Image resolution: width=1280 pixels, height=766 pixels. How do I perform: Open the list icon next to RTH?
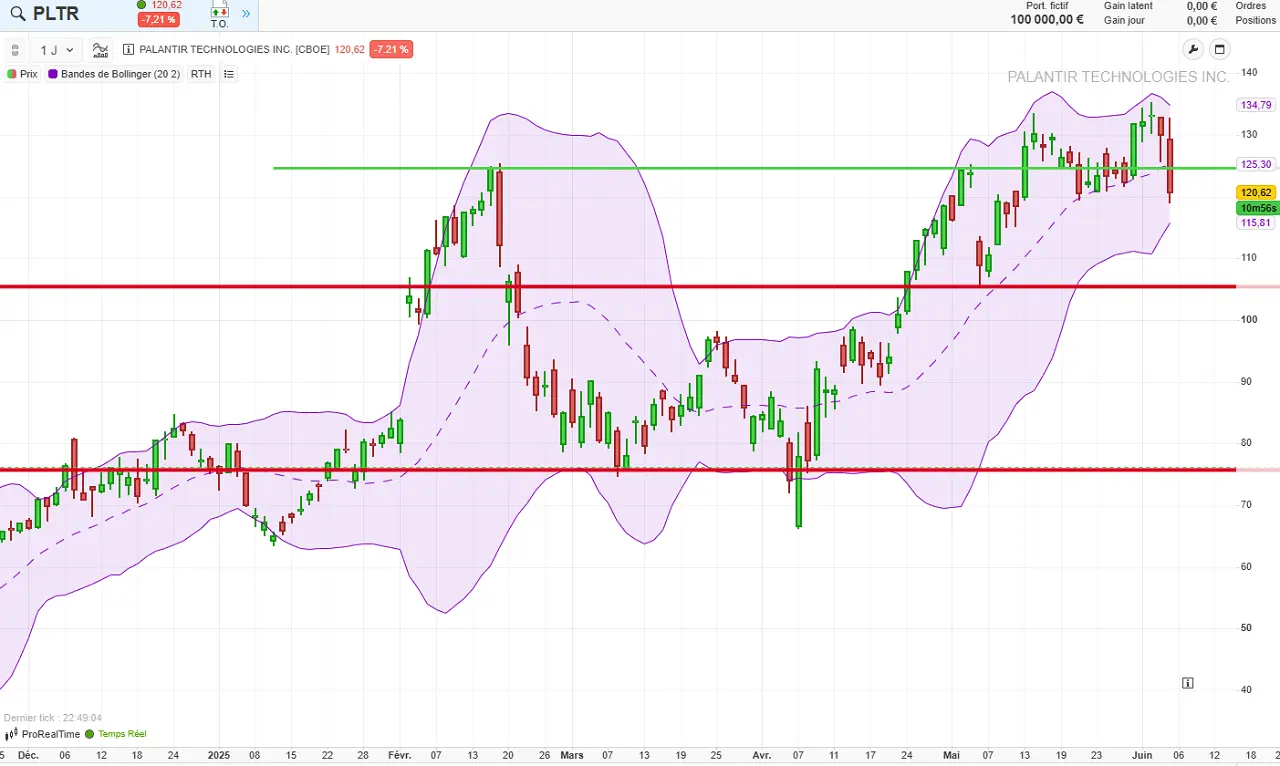(229, 74)
